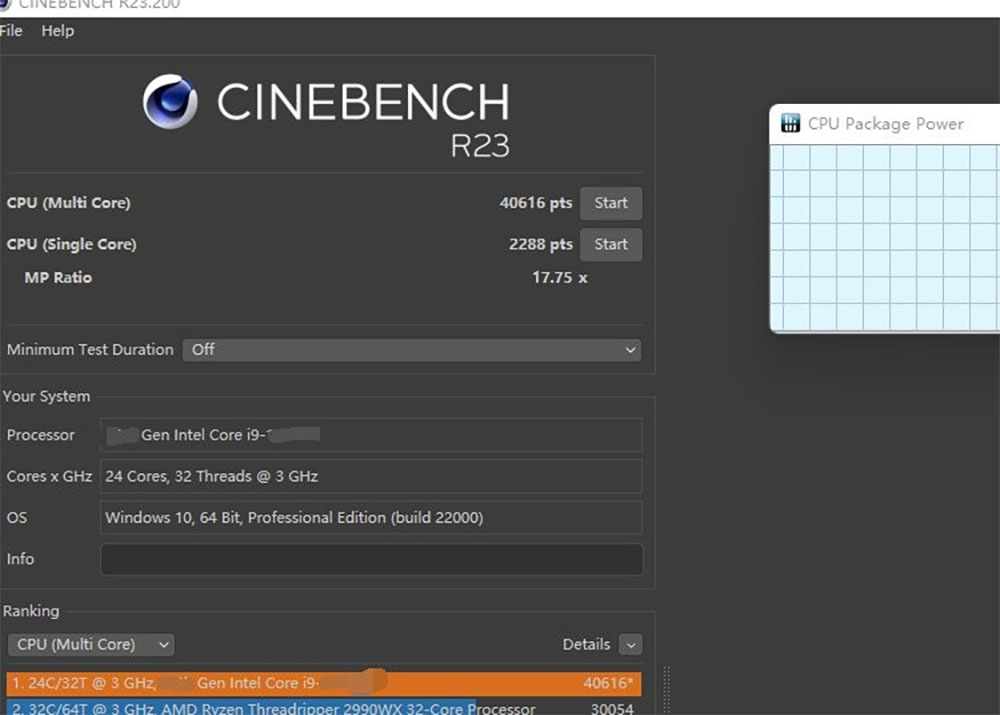Open the File menu

10,31
